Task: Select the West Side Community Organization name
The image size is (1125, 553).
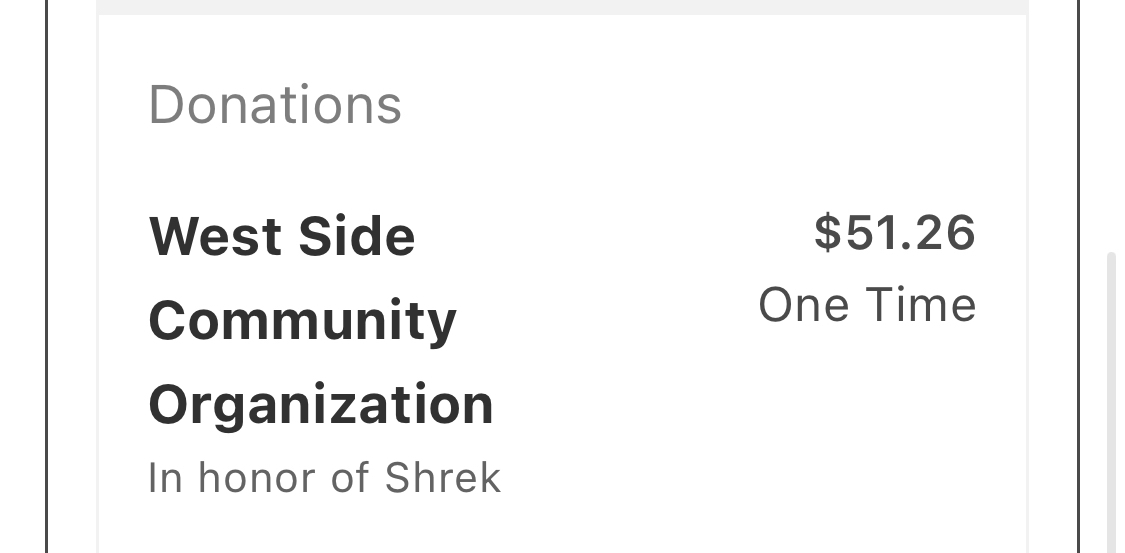Action: point(320,320)
